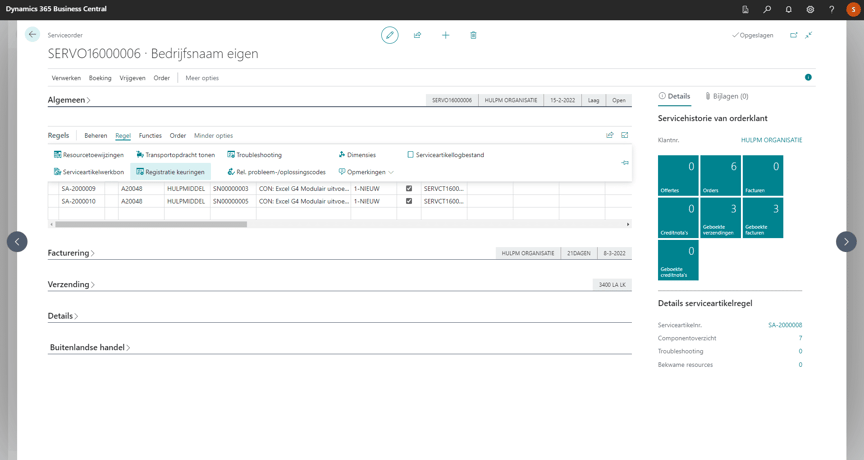Open the user account avatar

pyautogui.click(x=854, y=9)
